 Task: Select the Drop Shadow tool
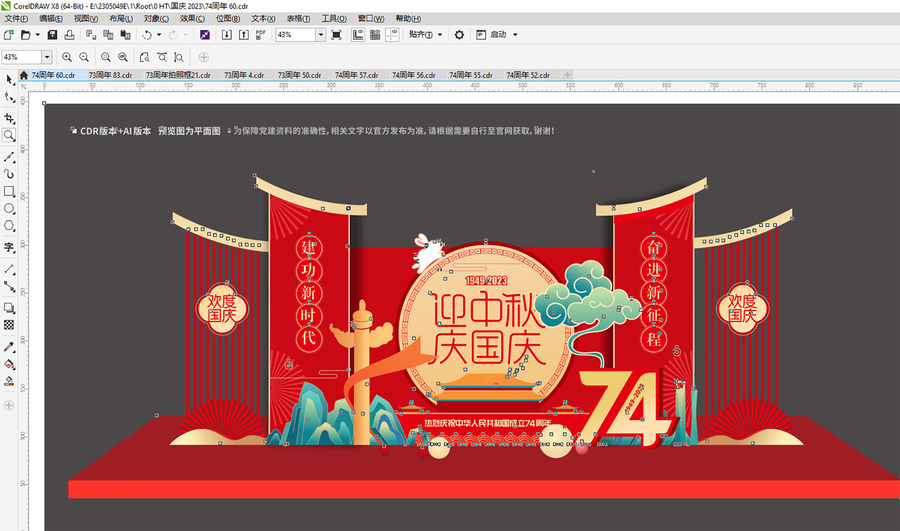pos(9,308)
